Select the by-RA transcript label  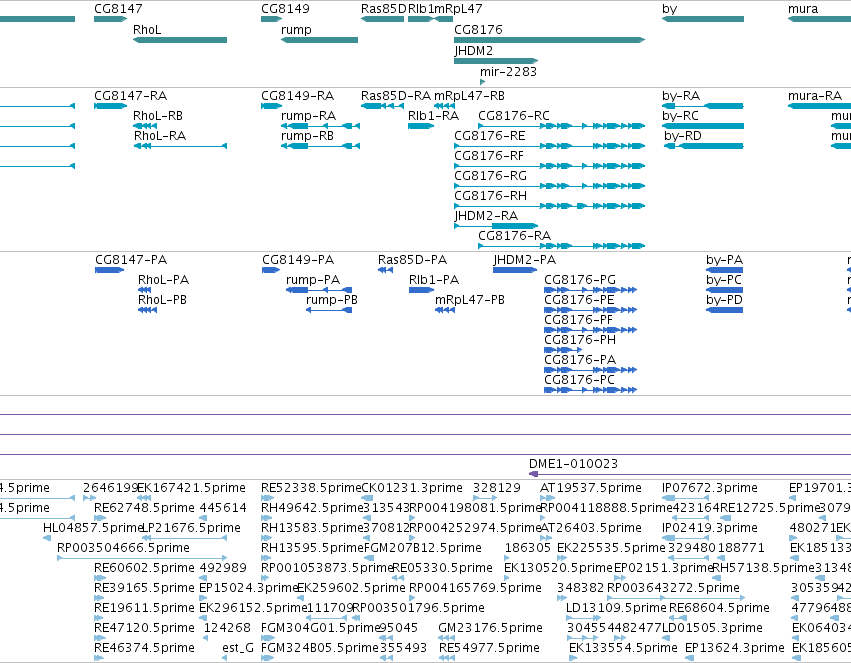point(681,96)
